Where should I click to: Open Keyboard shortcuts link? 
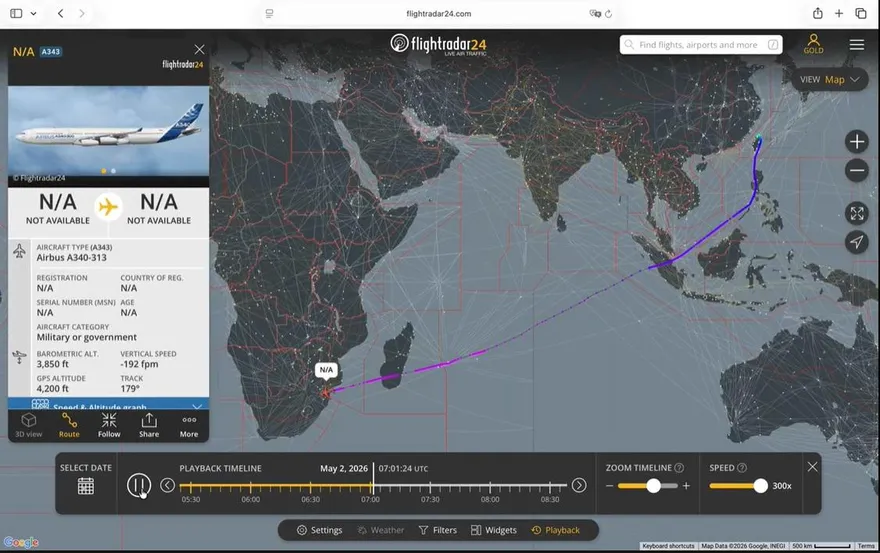[x=668, y=546]
